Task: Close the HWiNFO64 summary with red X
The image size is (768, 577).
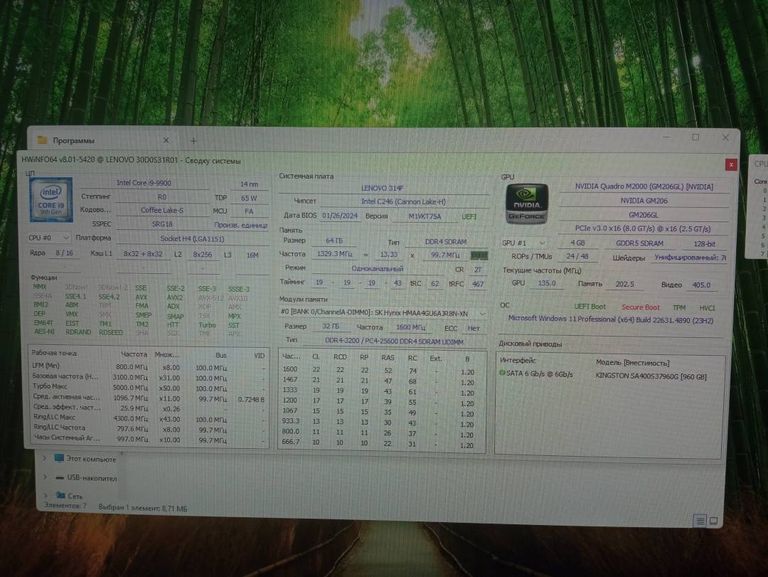Action: coord(731,165)
